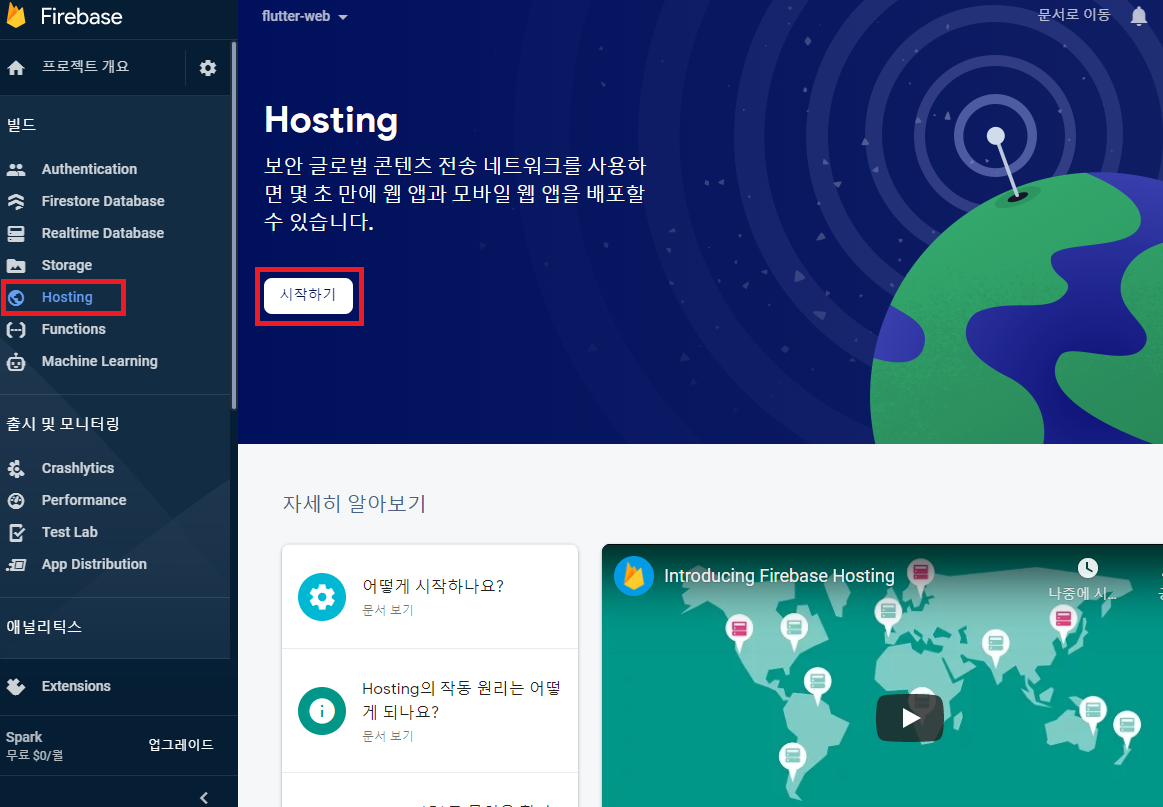1163x807 pixels.
Task: Click the Hosting globe icon
Action: (x=16, y=297)
